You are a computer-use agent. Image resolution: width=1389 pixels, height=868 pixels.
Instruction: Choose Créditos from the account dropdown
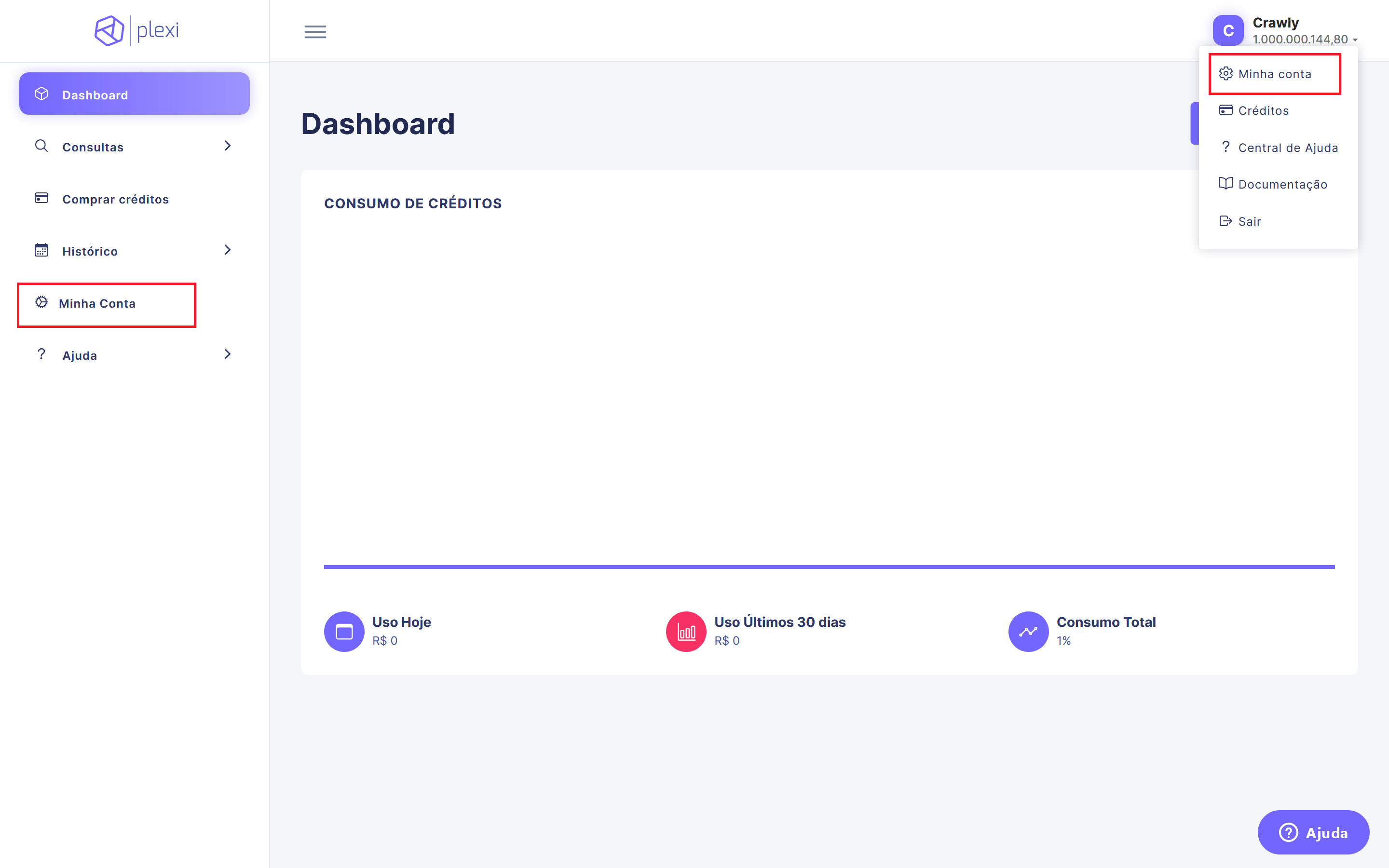(1263, 110)
